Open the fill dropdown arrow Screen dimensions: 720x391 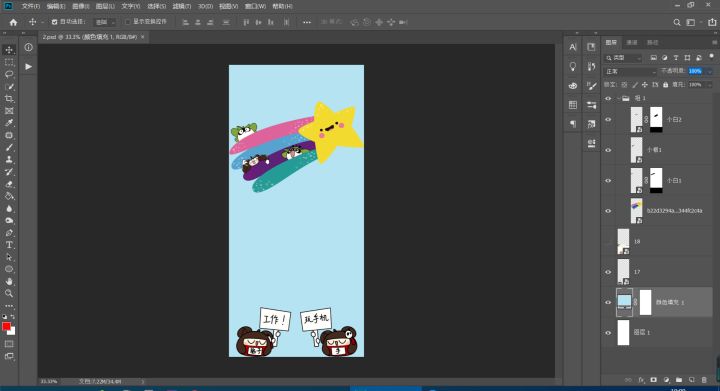tap(710, 85)
